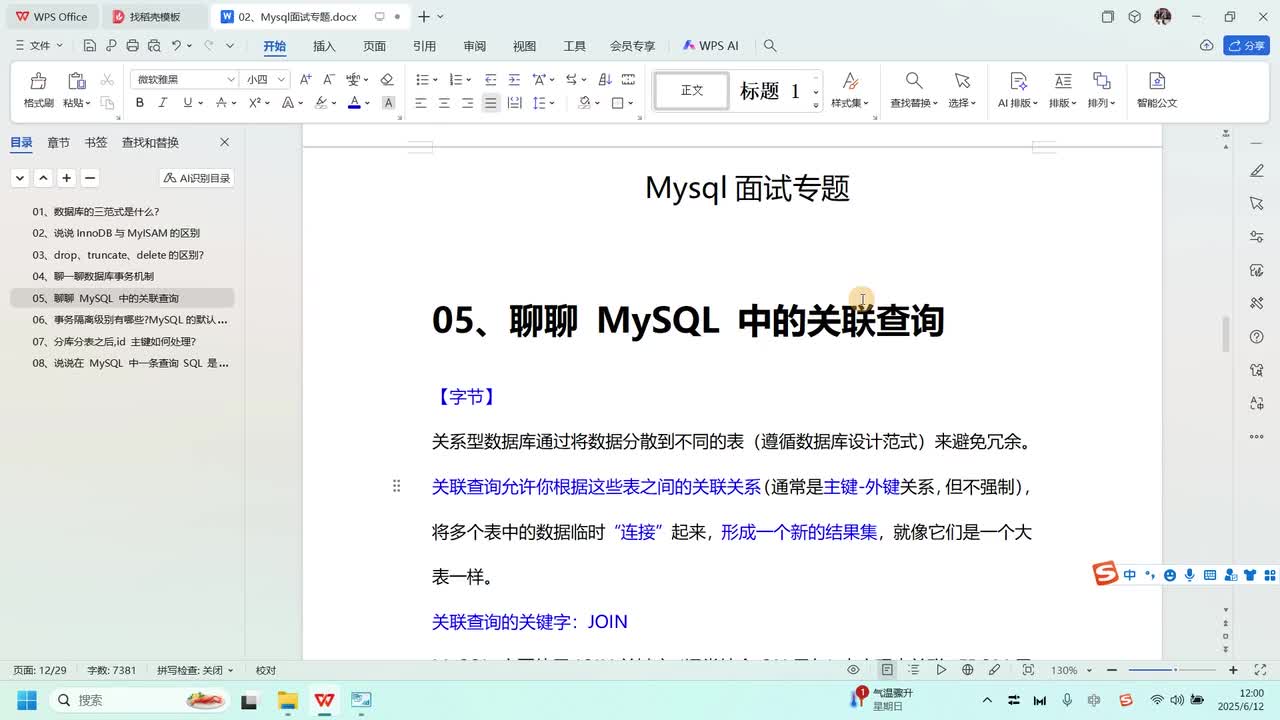Select justify alignment
This screenshot has width=1280, height=720.
[490, 103]
